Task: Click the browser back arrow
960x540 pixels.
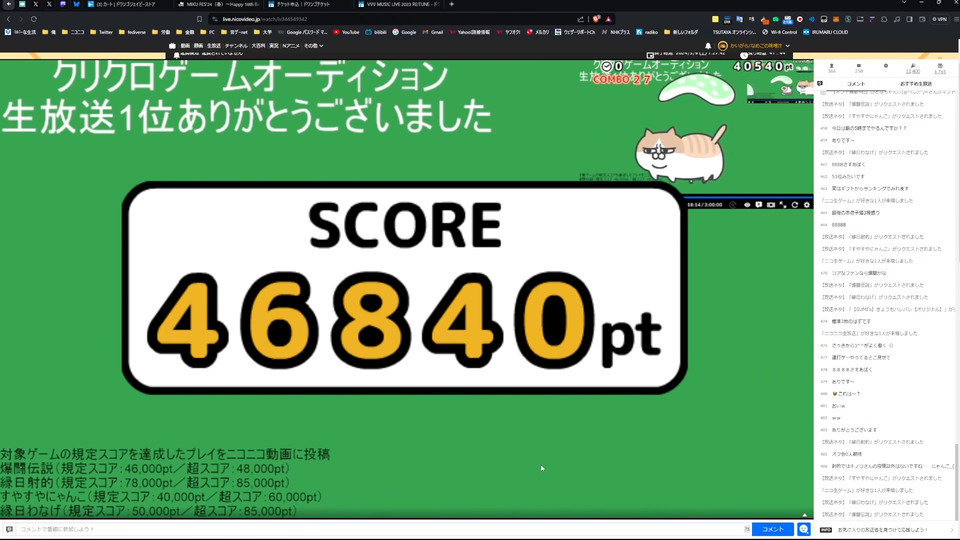Action: [9, 20]
